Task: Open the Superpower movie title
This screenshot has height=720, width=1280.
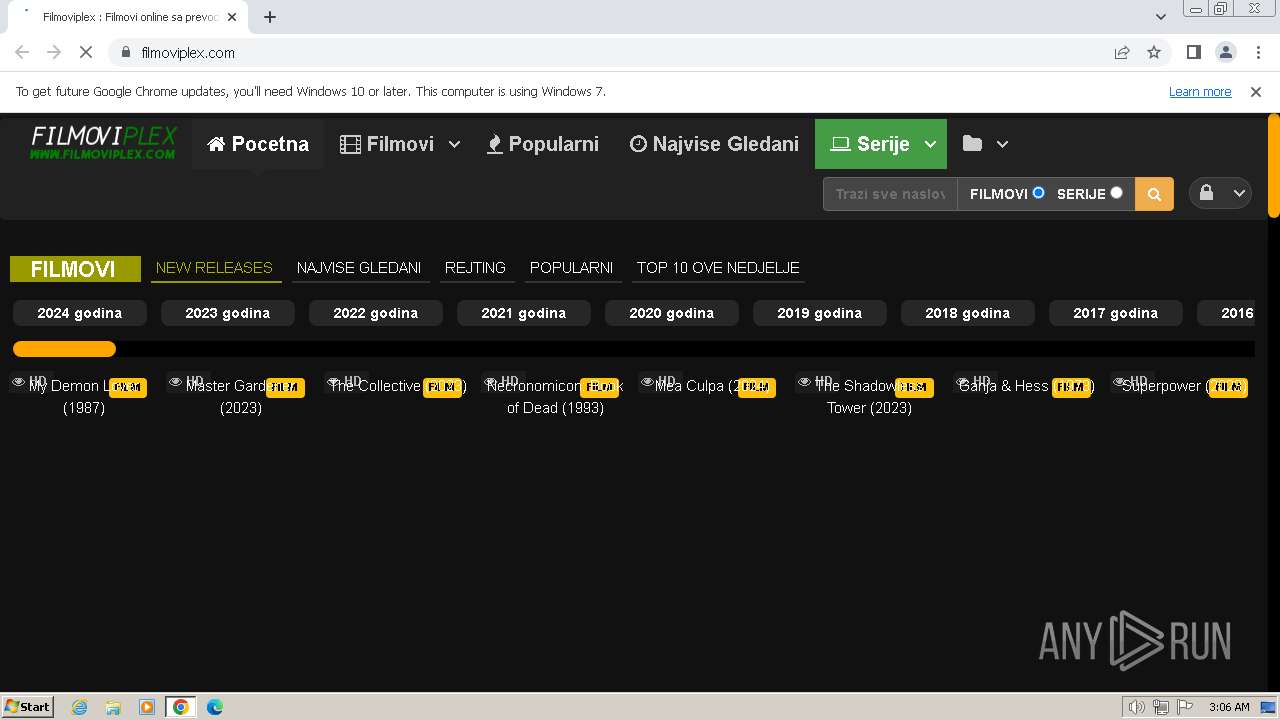Action: click(x=1184, y=386)
